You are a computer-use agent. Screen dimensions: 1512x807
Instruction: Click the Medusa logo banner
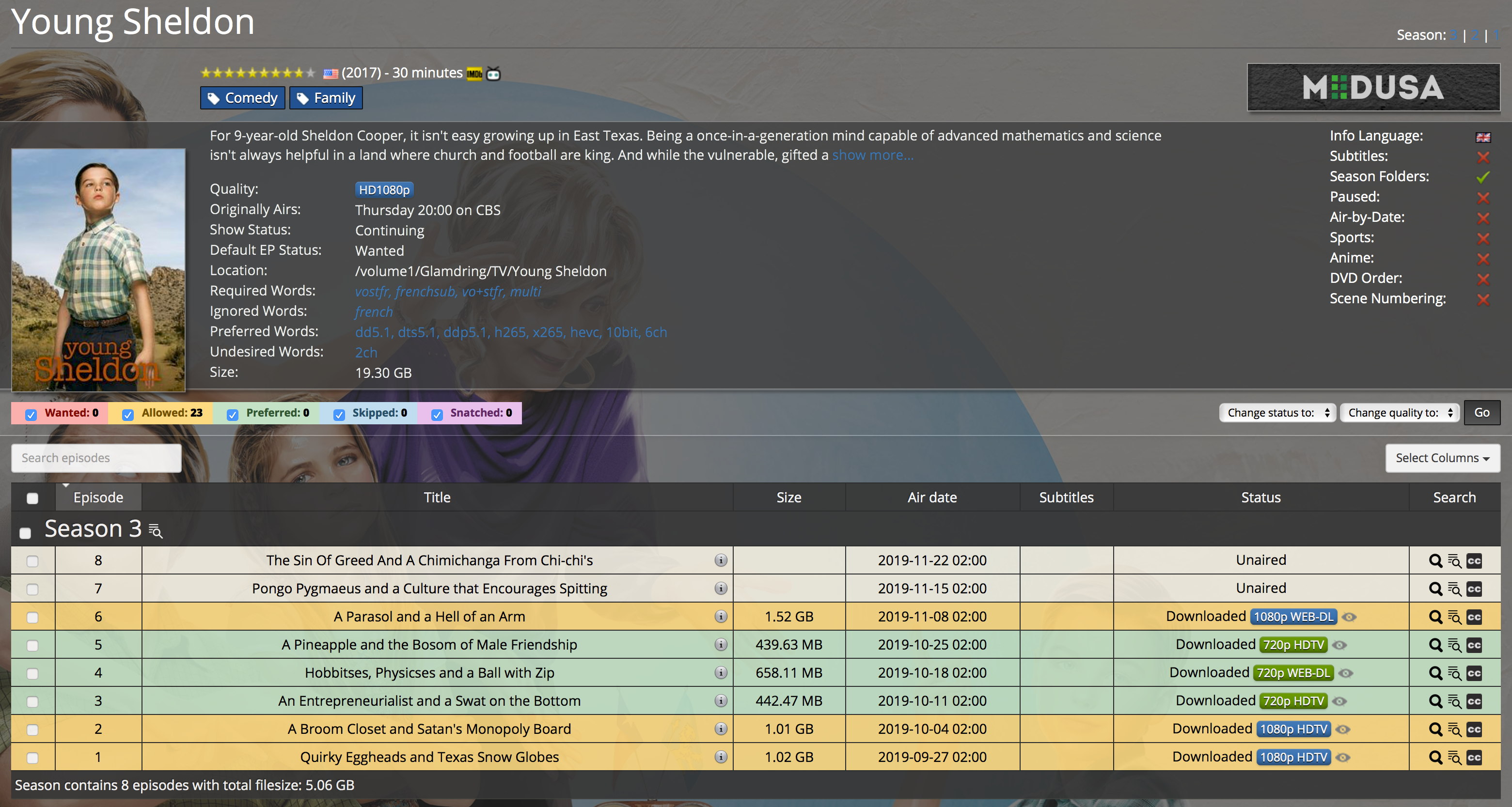[1373, 87]
